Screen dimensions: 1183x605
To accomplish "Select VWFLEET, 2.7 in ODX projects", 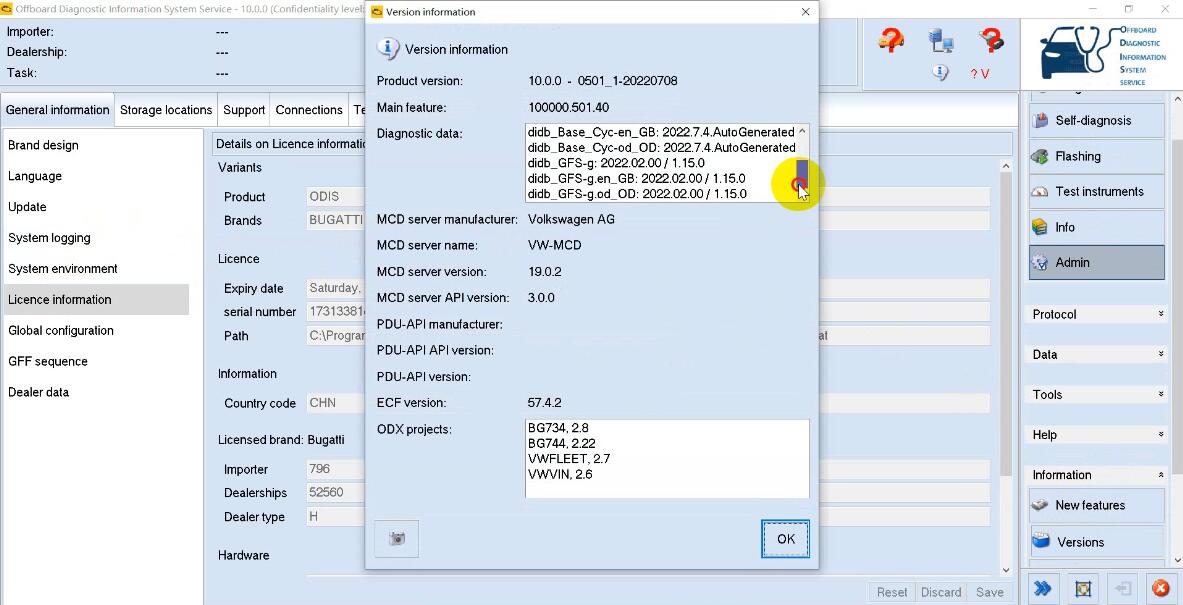I will tap(569, 459).
